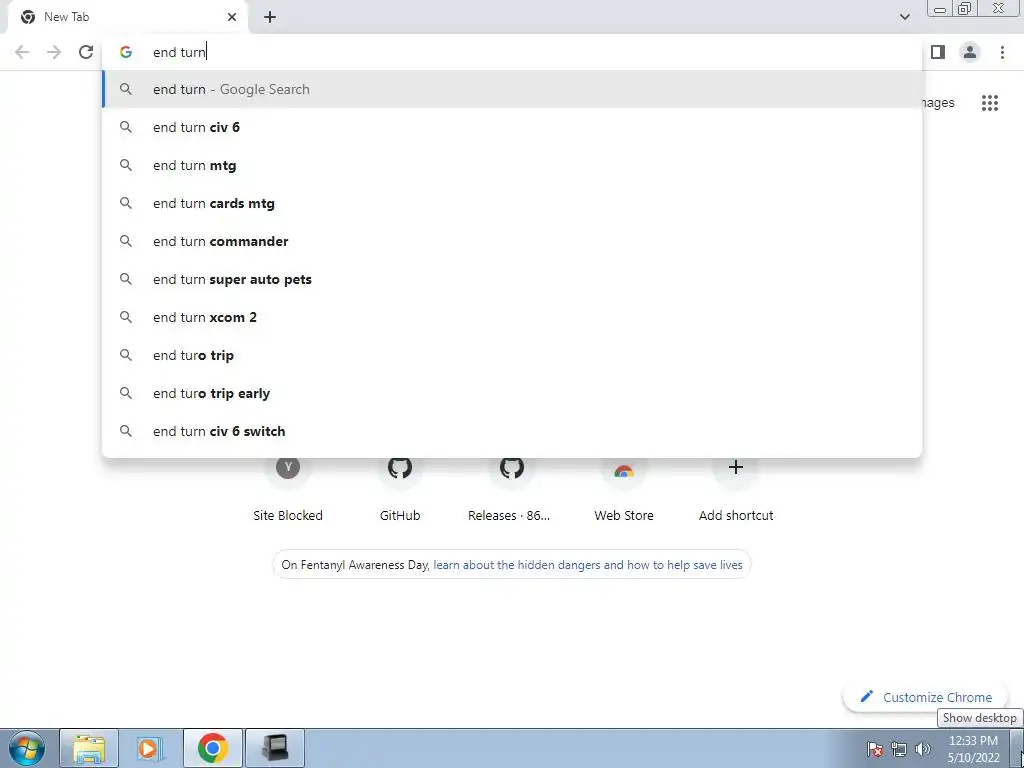The width and height of the screenshot is (1024, 768).
Task: Open Chrome's three-dot menu
Action: 1002,52
